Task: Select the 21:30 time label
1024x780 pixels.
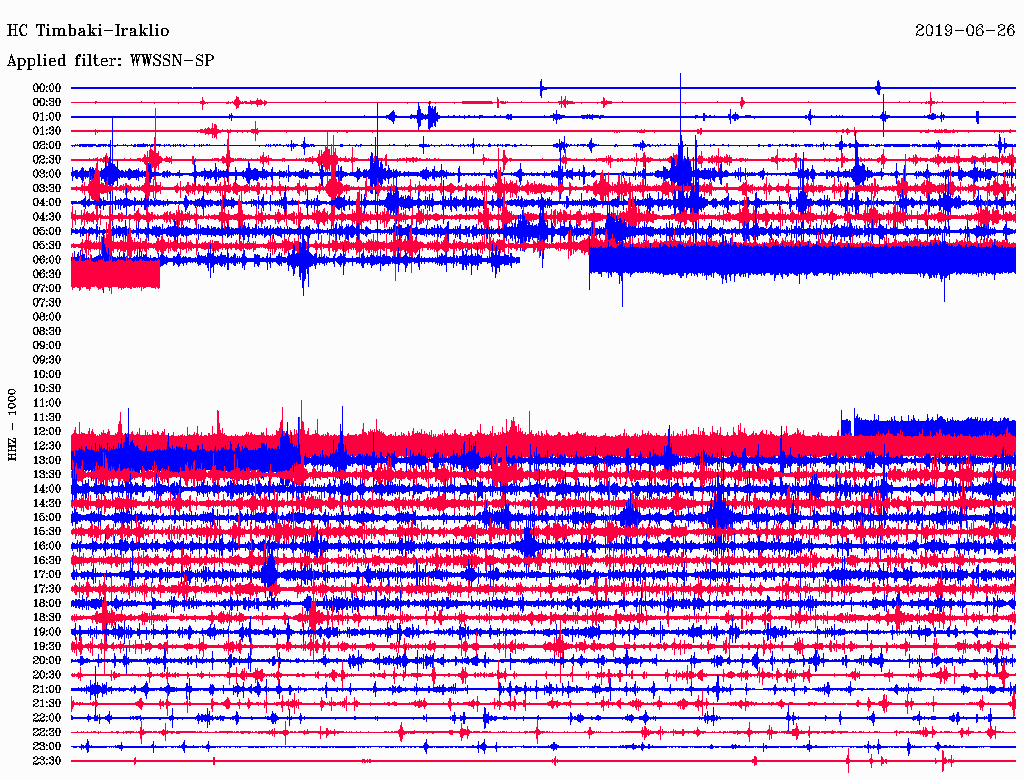Action: 47,704
